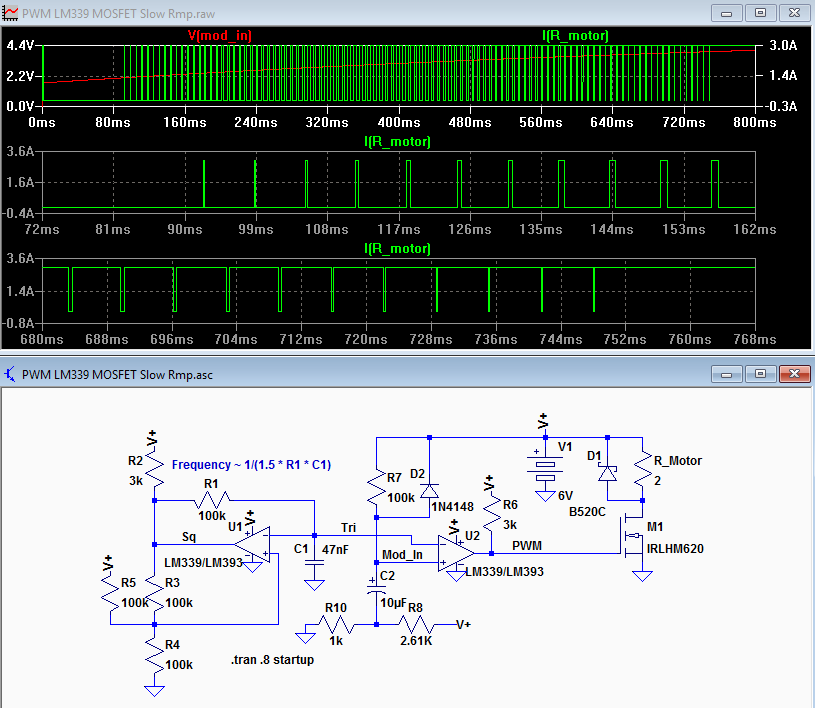Click the 117ms time axis label in middle pane
The image size is (815, 708).
coord(399,229)
